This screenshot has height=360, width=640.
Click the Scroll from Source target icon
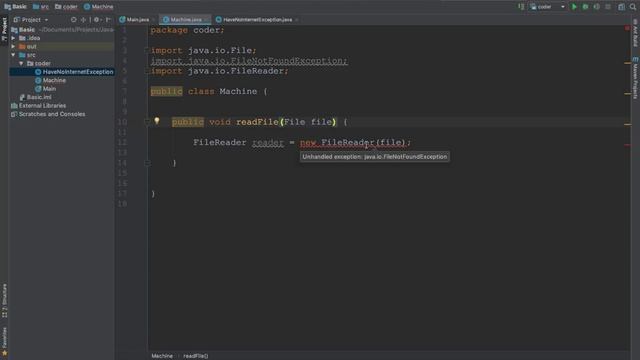(x=73, y=20)
